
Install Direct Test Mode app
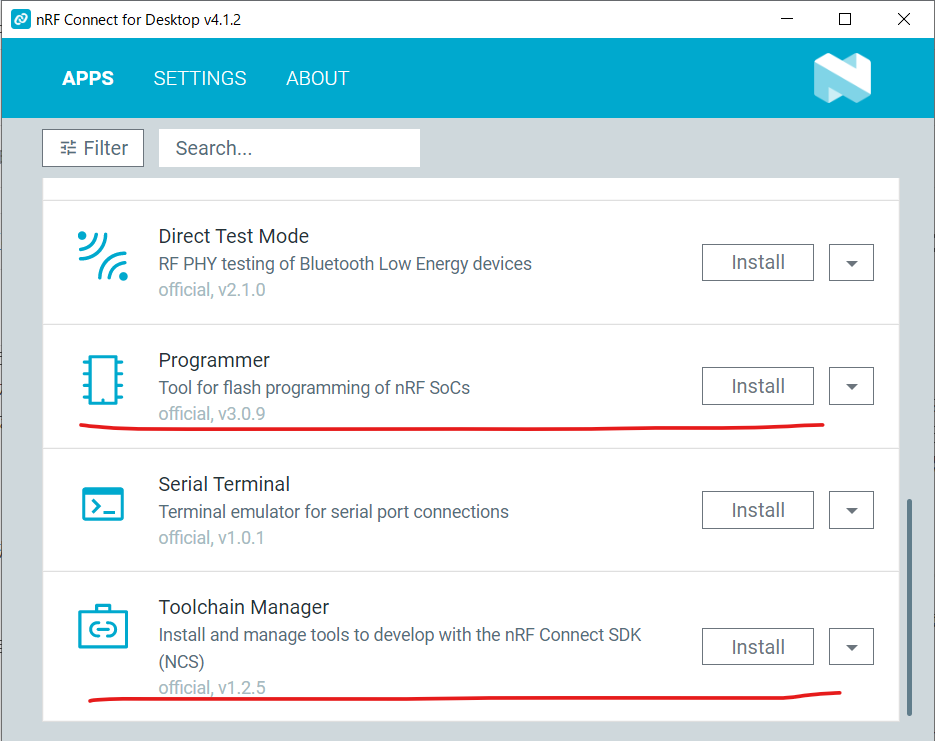757,263
